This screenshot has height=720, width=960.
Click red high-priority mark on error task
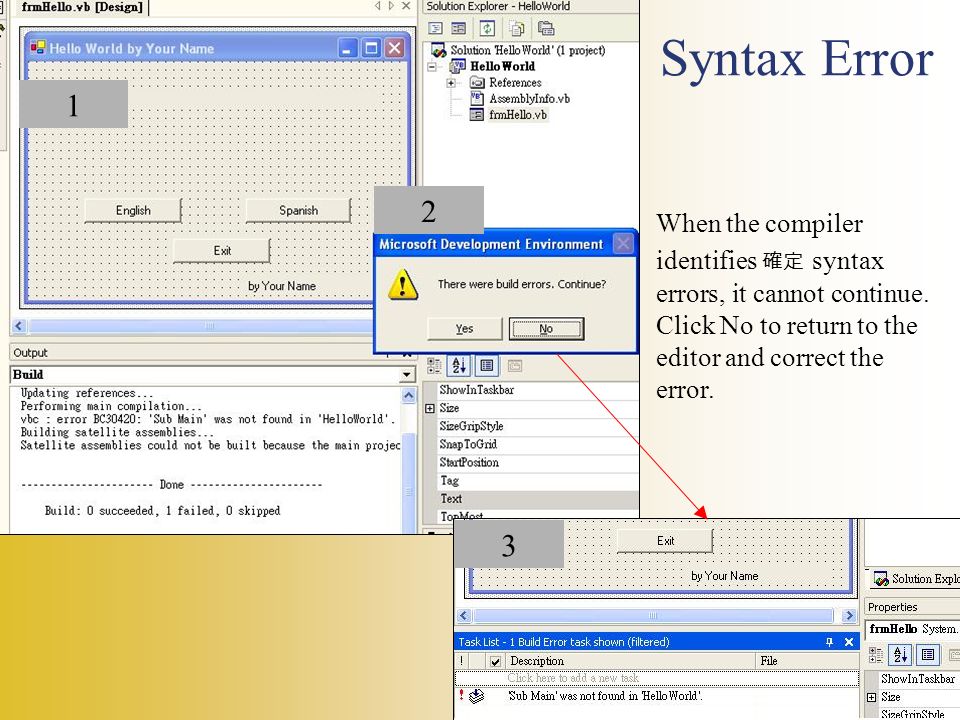point(461,695)
